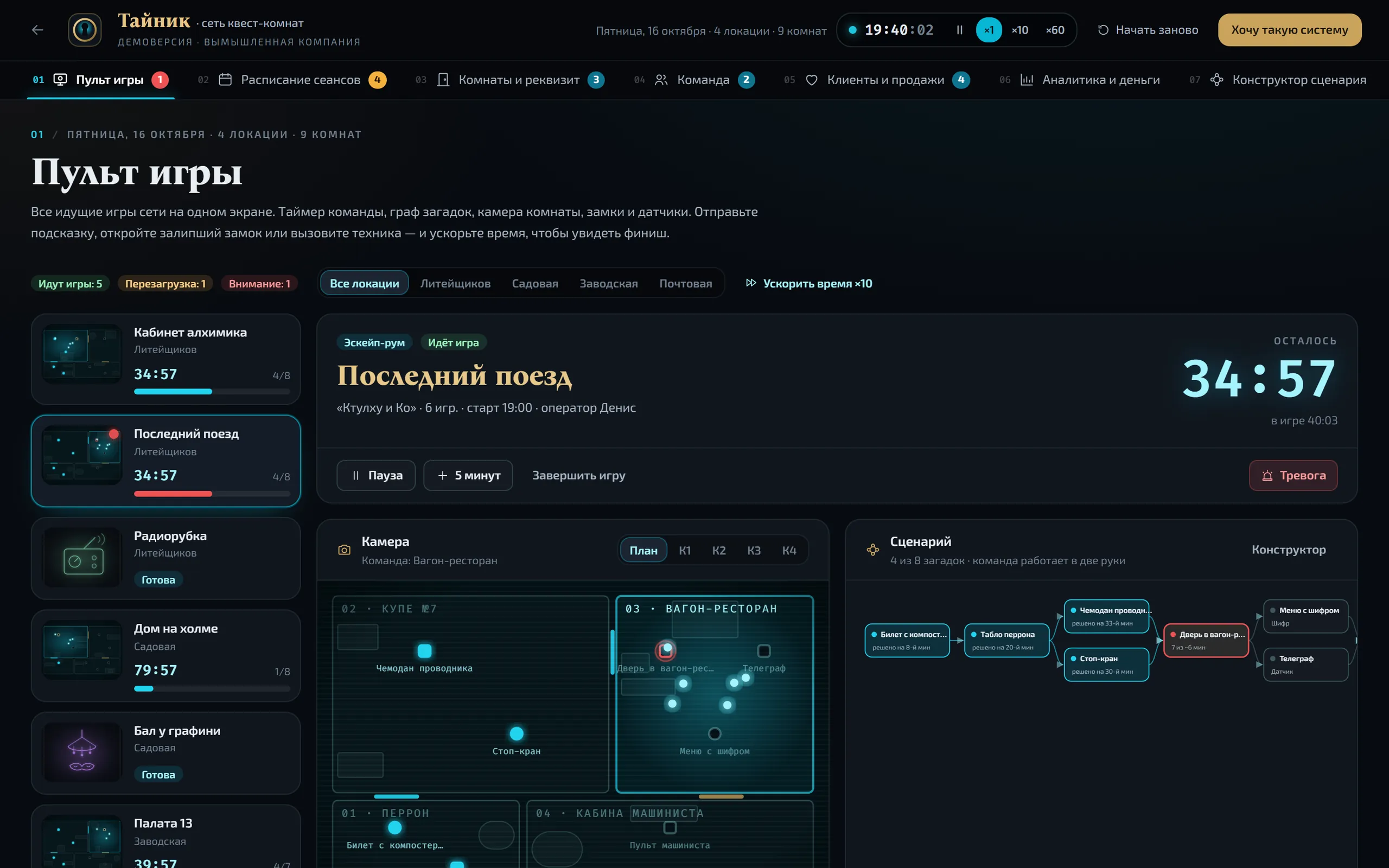Image resolution: width=1389 pixels, height=868 pixels.
Task: Set simulation speed to ×10
Action: tap(1020, 30)
